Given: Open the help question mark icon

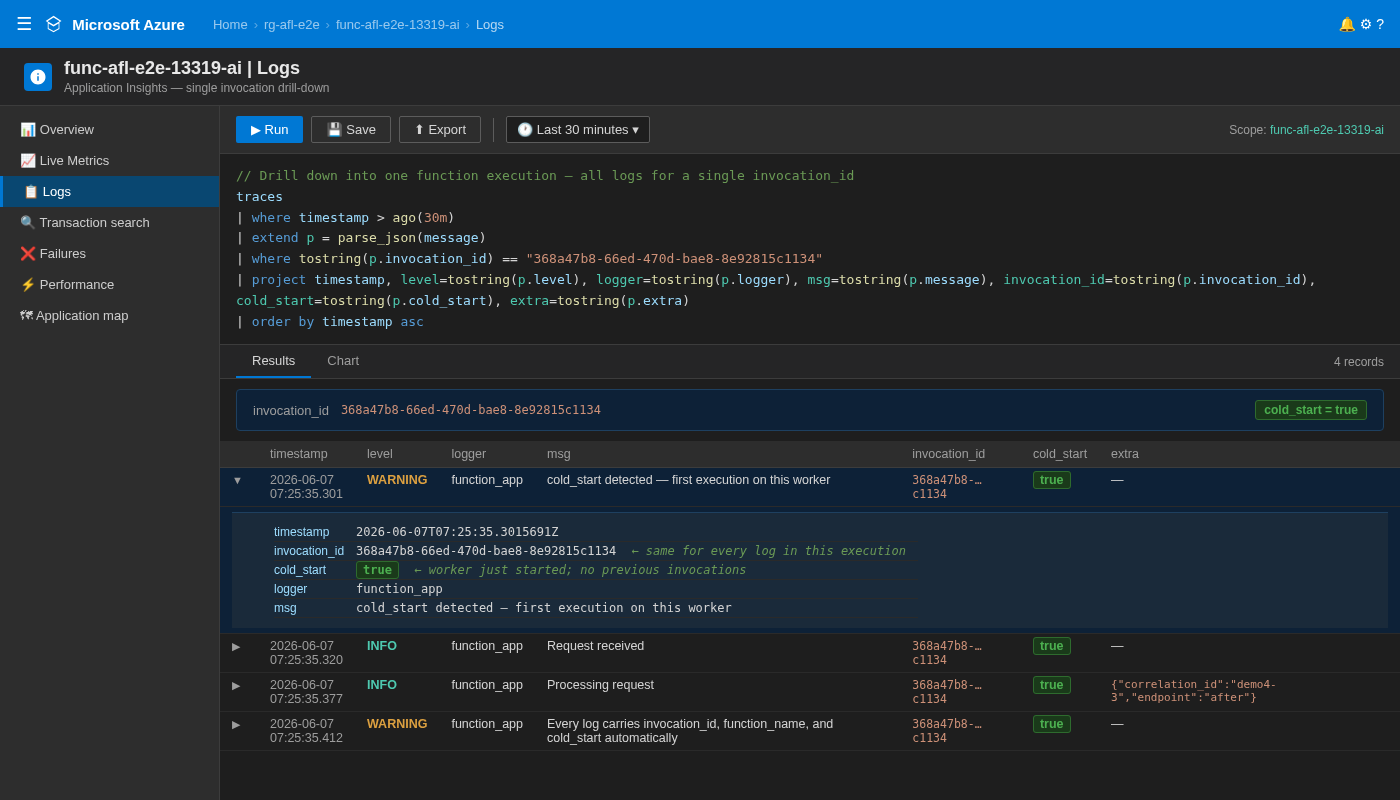Looking at the screenshot, I should pyautogui.click(x=1380, y=24).
